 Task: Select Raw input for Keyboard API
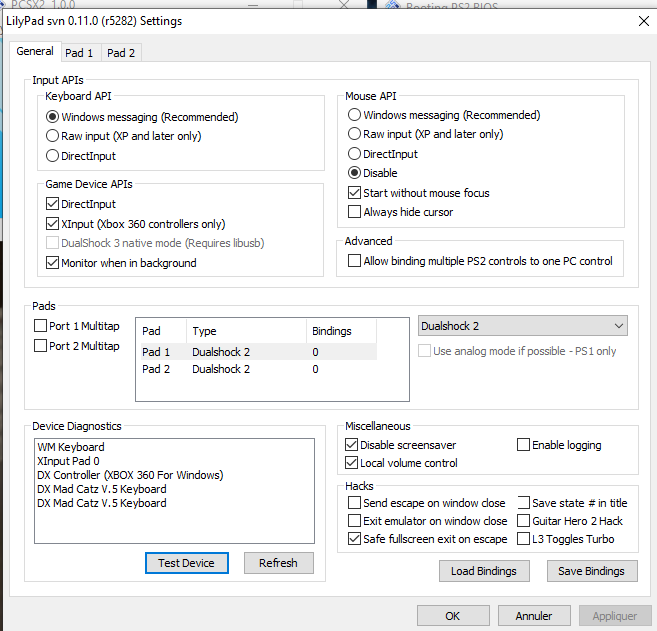click(53, 136)
